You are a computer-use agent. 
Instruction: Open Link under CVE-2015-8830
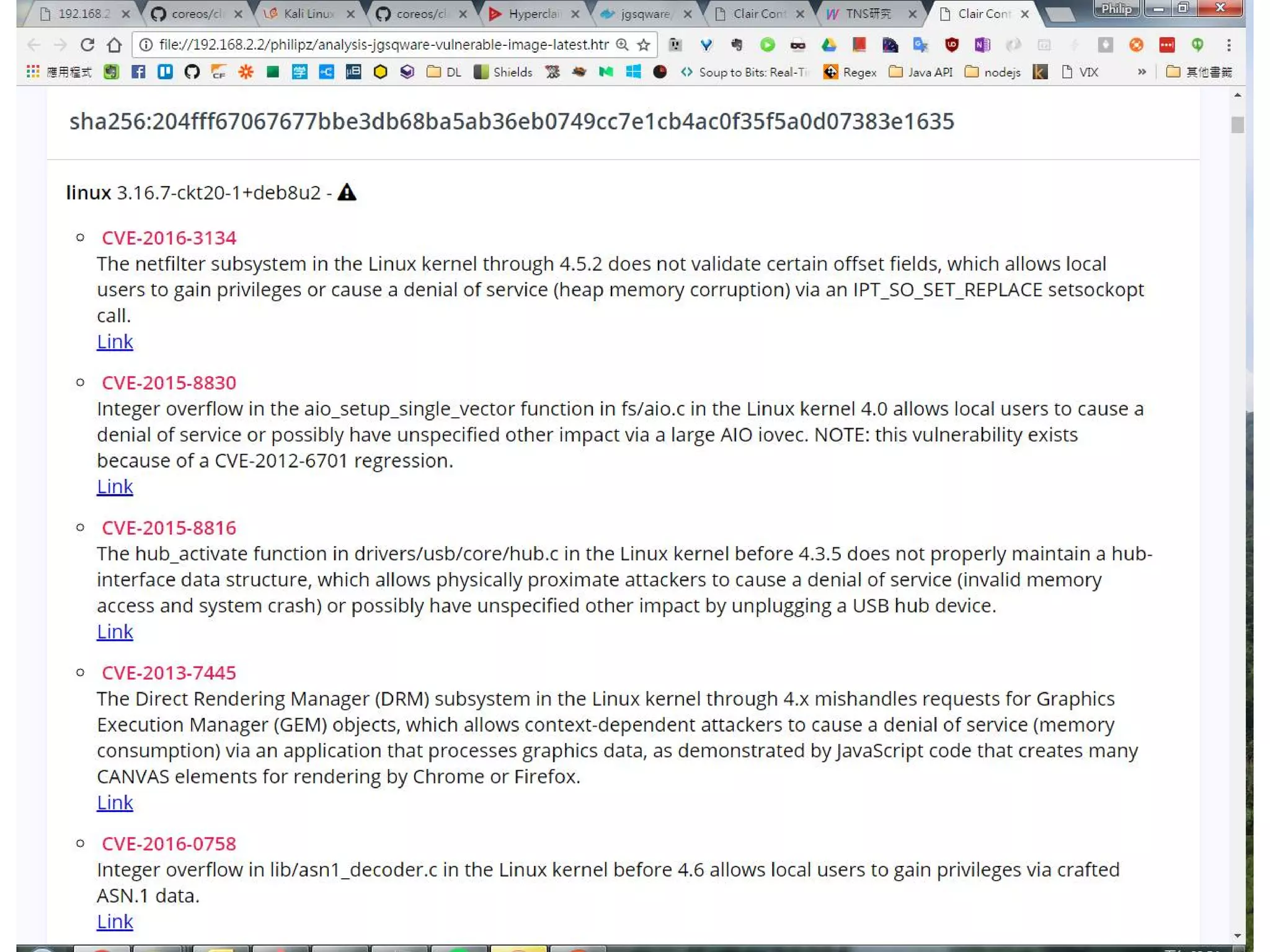[x=115, y=487]
